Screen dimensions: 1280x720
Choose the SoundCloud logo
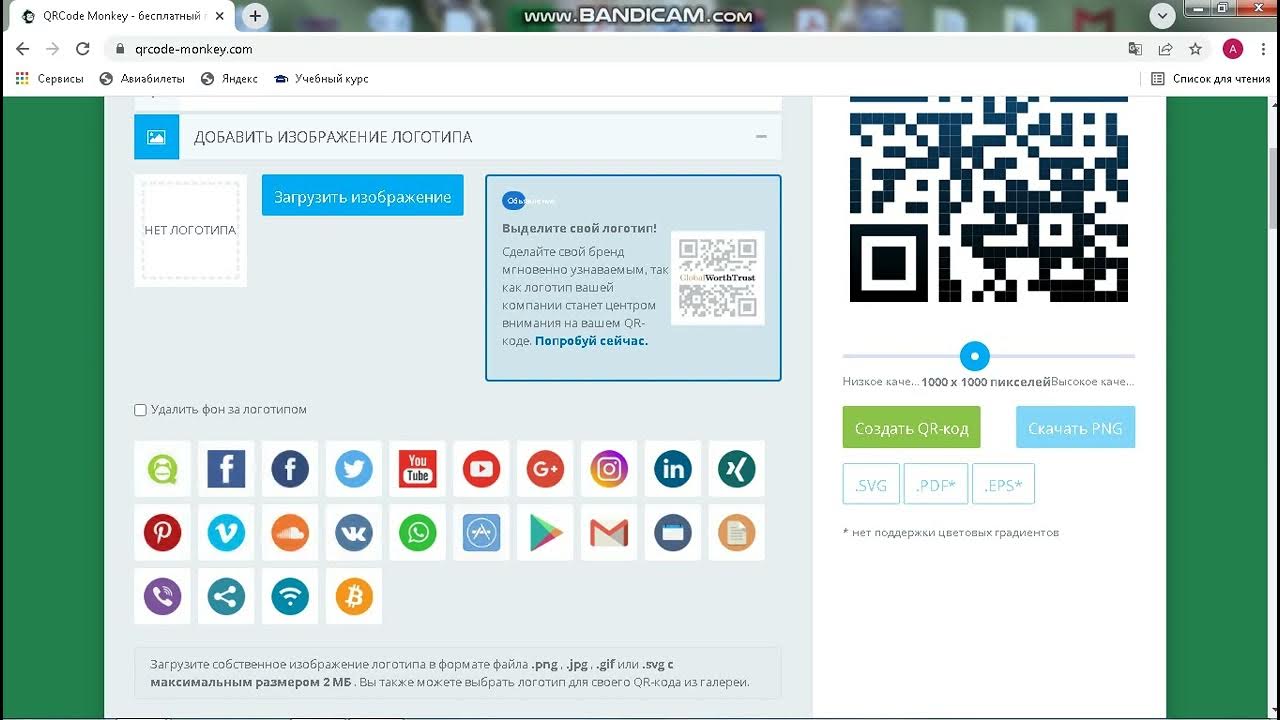[x=290, y=533]
